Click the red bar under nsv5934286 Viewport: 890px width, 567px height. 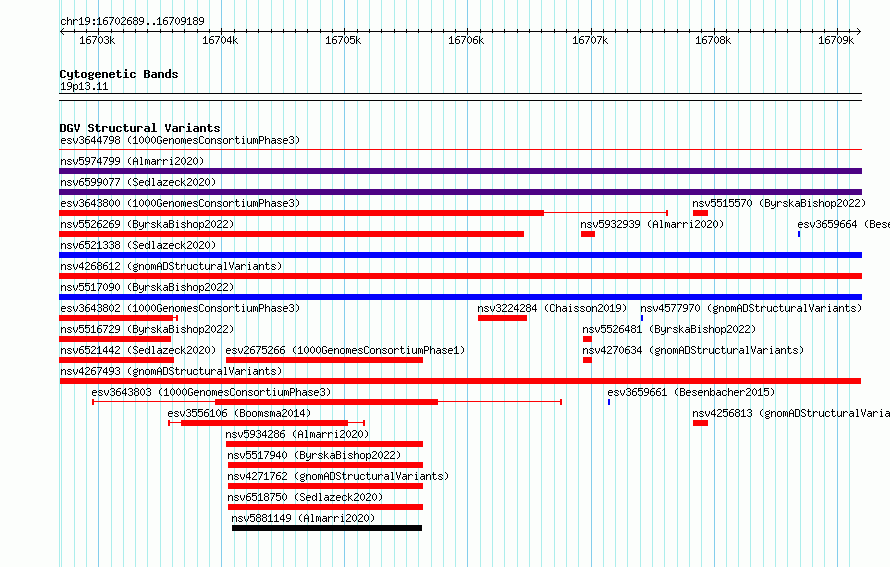(324, 444)
